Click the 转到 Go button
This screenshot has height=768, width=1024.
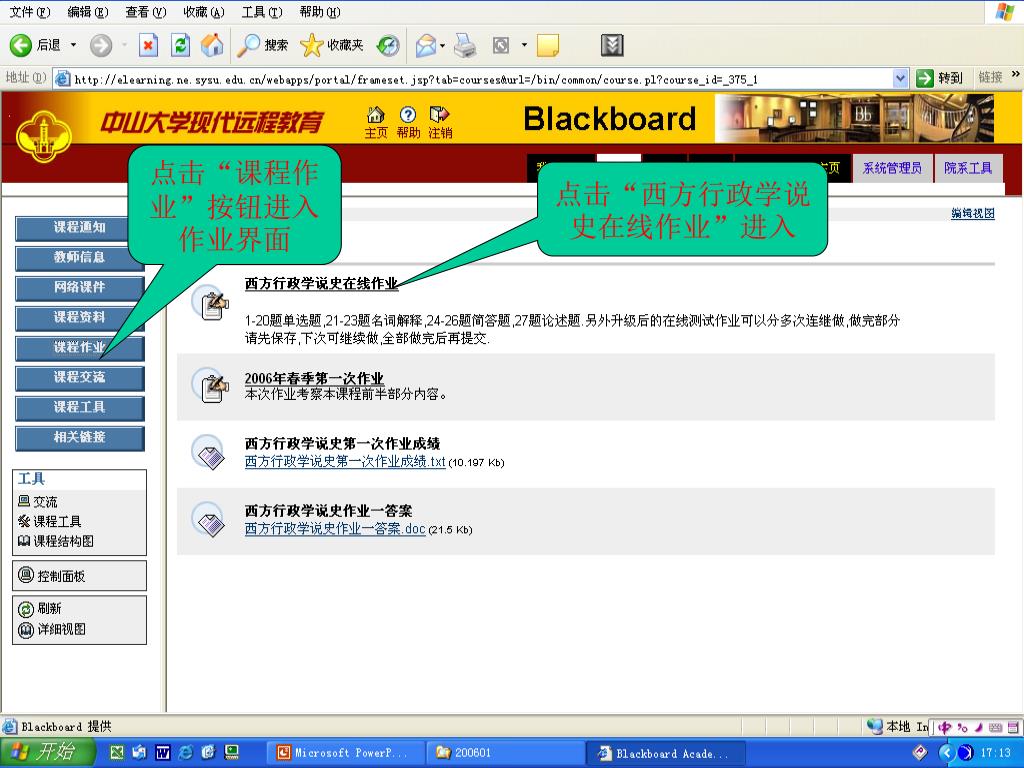[939, 78]
